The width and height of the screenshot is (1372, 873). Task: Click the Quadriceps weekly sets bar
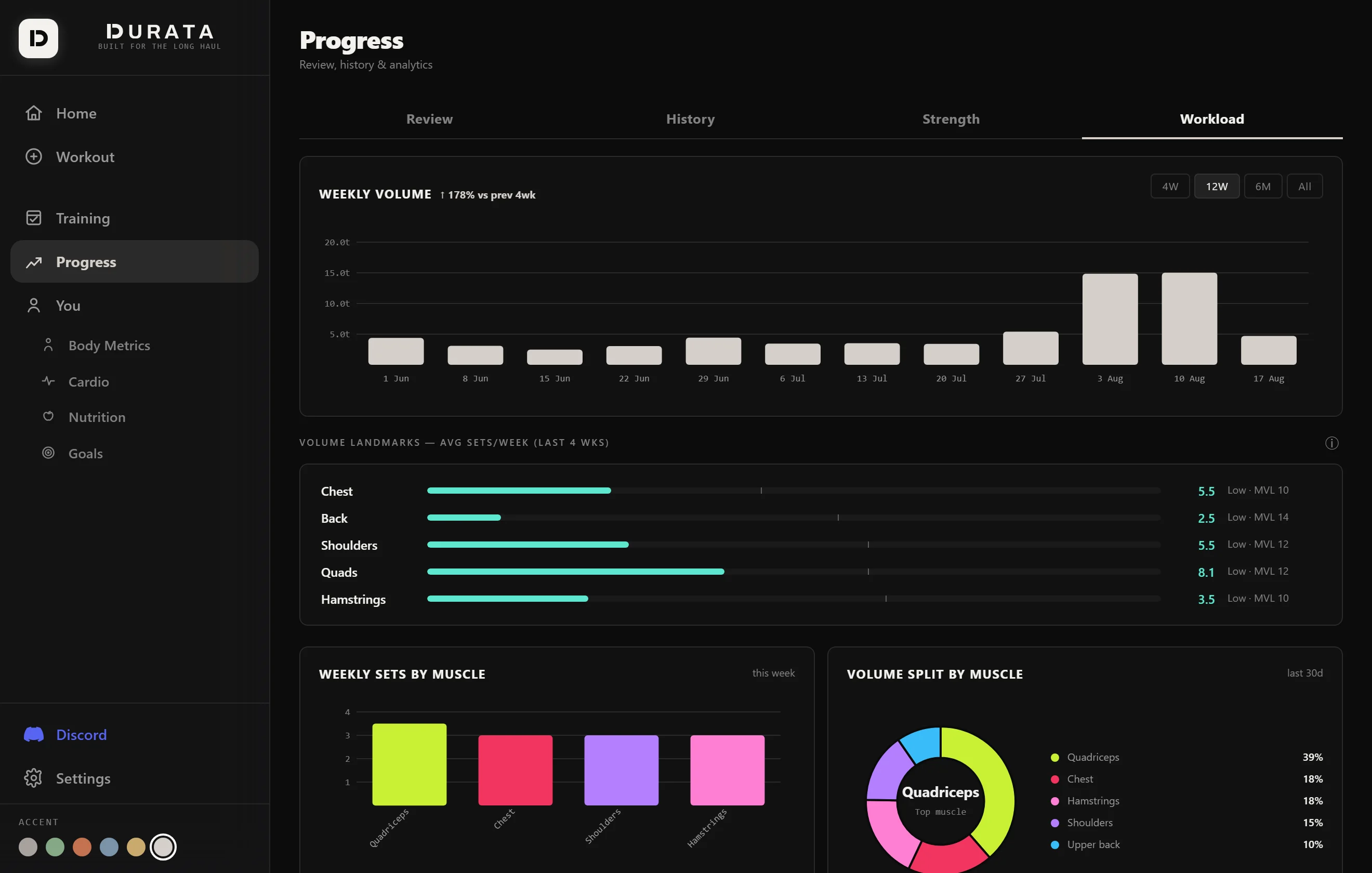(409, 763)
